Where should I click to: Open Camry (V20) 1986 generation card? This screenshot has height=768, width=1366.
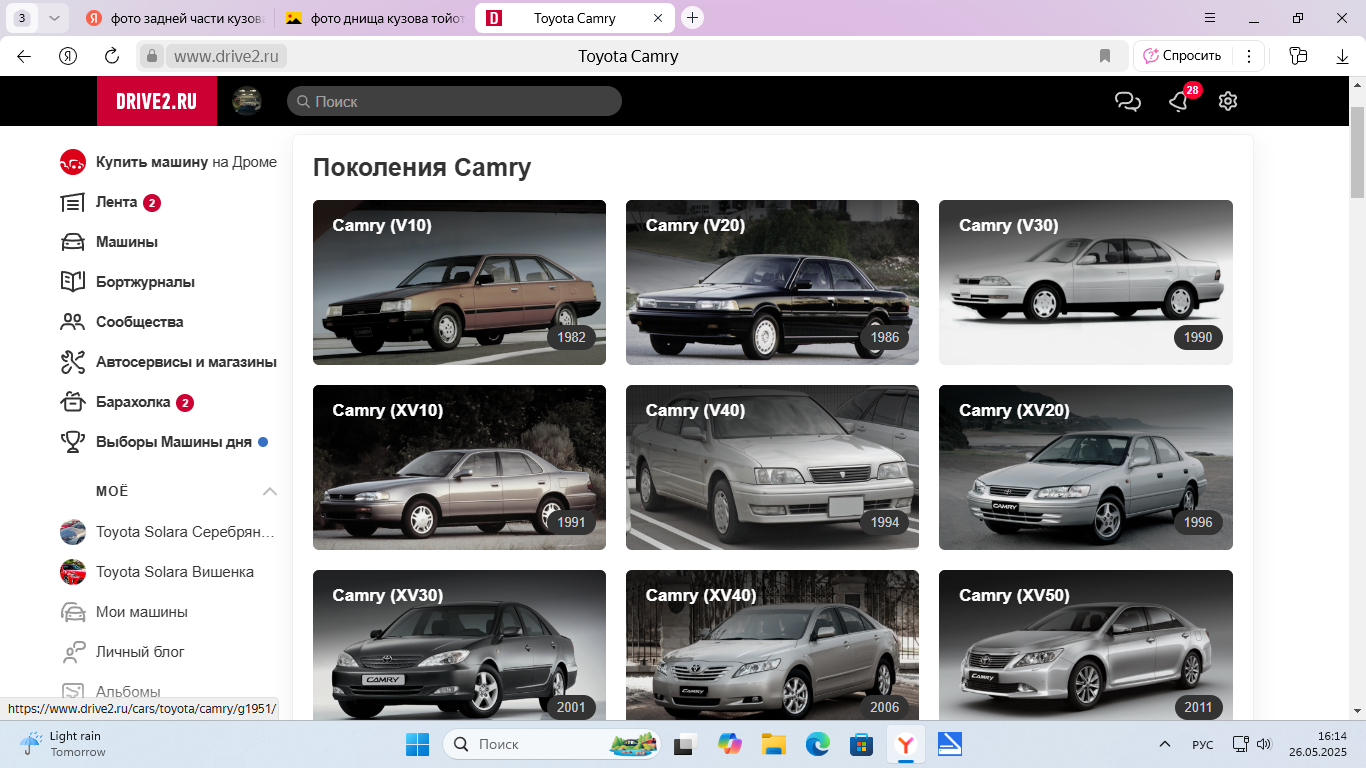click(x=772, y=282)
